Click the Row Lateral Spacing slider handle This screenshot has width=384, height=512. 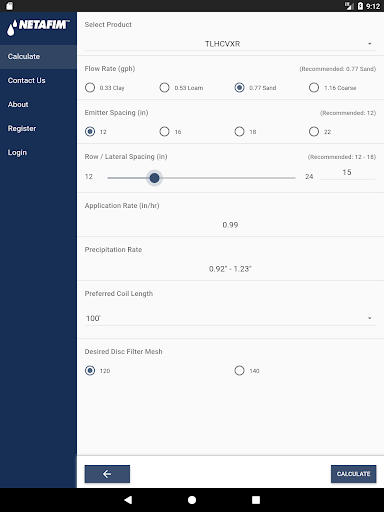[154, 178]
